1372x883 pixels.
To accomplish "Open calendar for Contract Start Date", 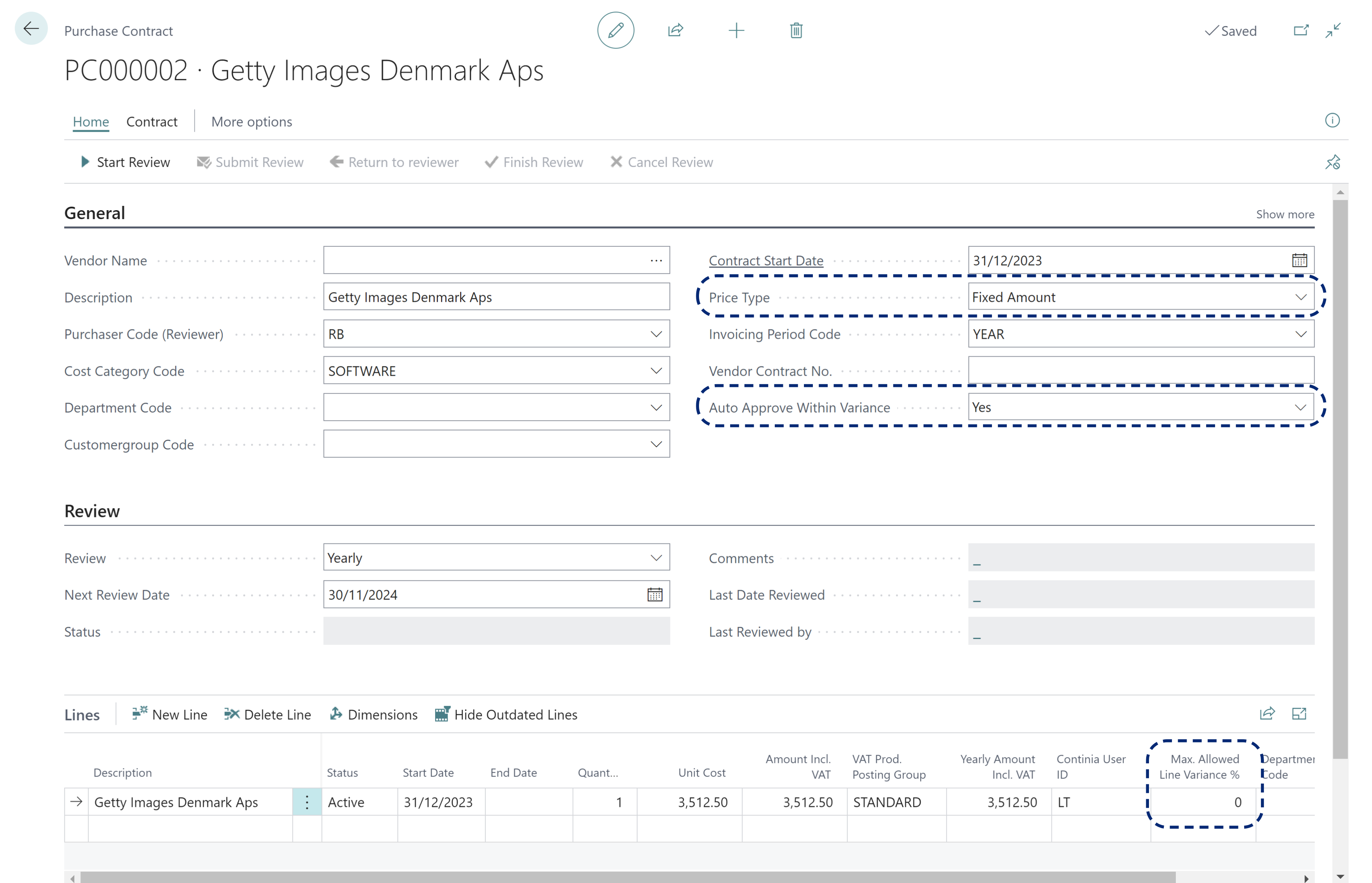I will point(1299,260).
